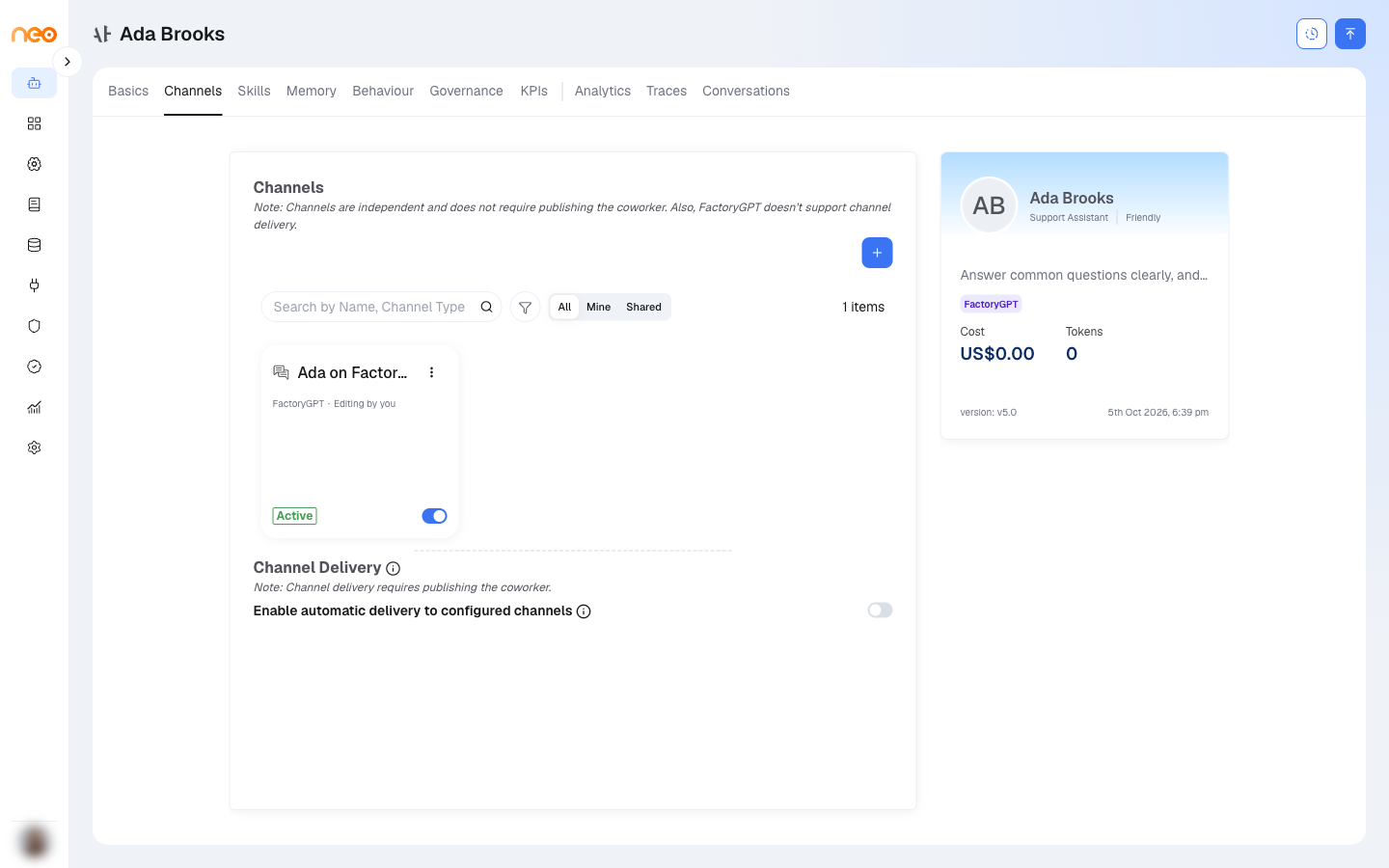This screenshot has height=868, width=1389.
Task: Open the plug integrations sidebar icon
Action: tap(34, 285)
